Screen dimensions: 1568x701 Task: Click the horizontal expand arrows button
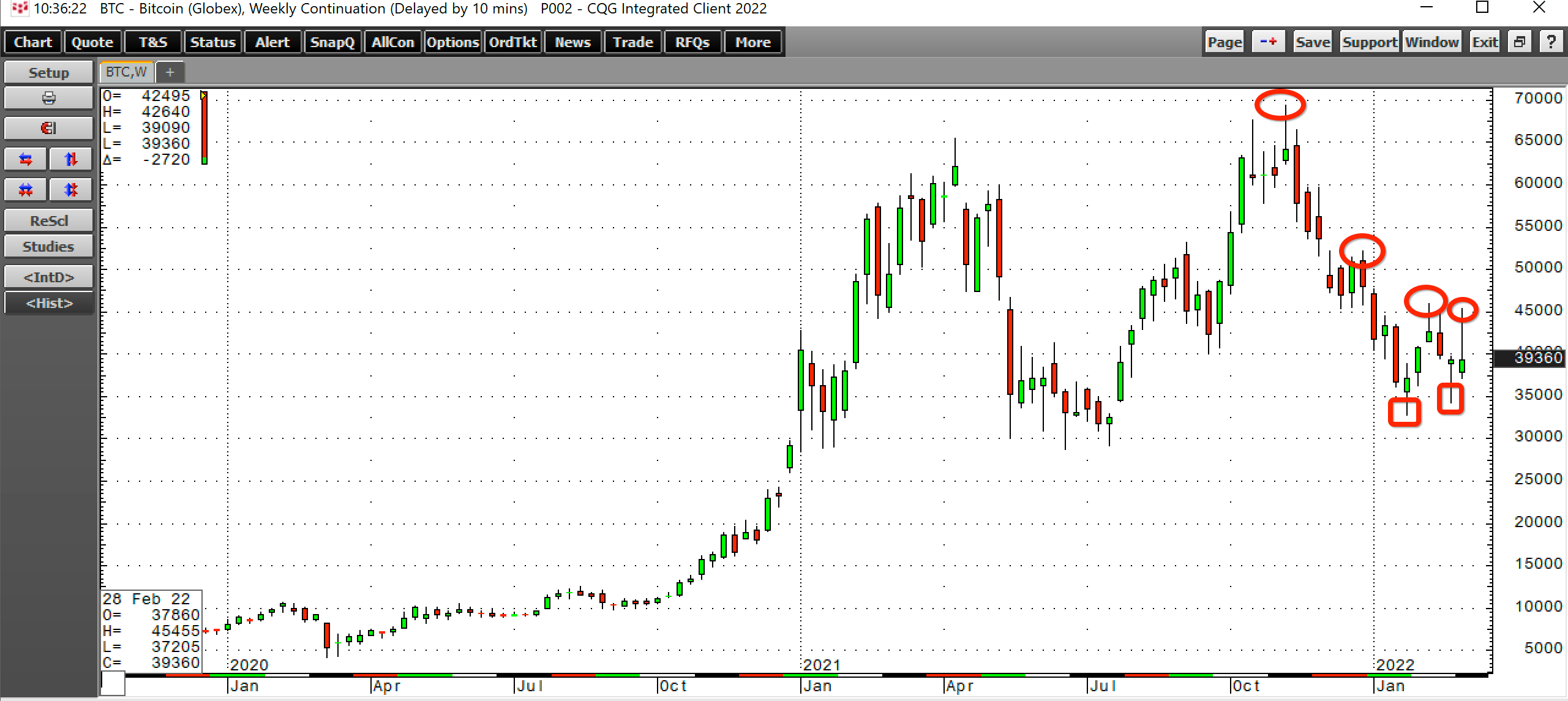(x=26, y=159)
